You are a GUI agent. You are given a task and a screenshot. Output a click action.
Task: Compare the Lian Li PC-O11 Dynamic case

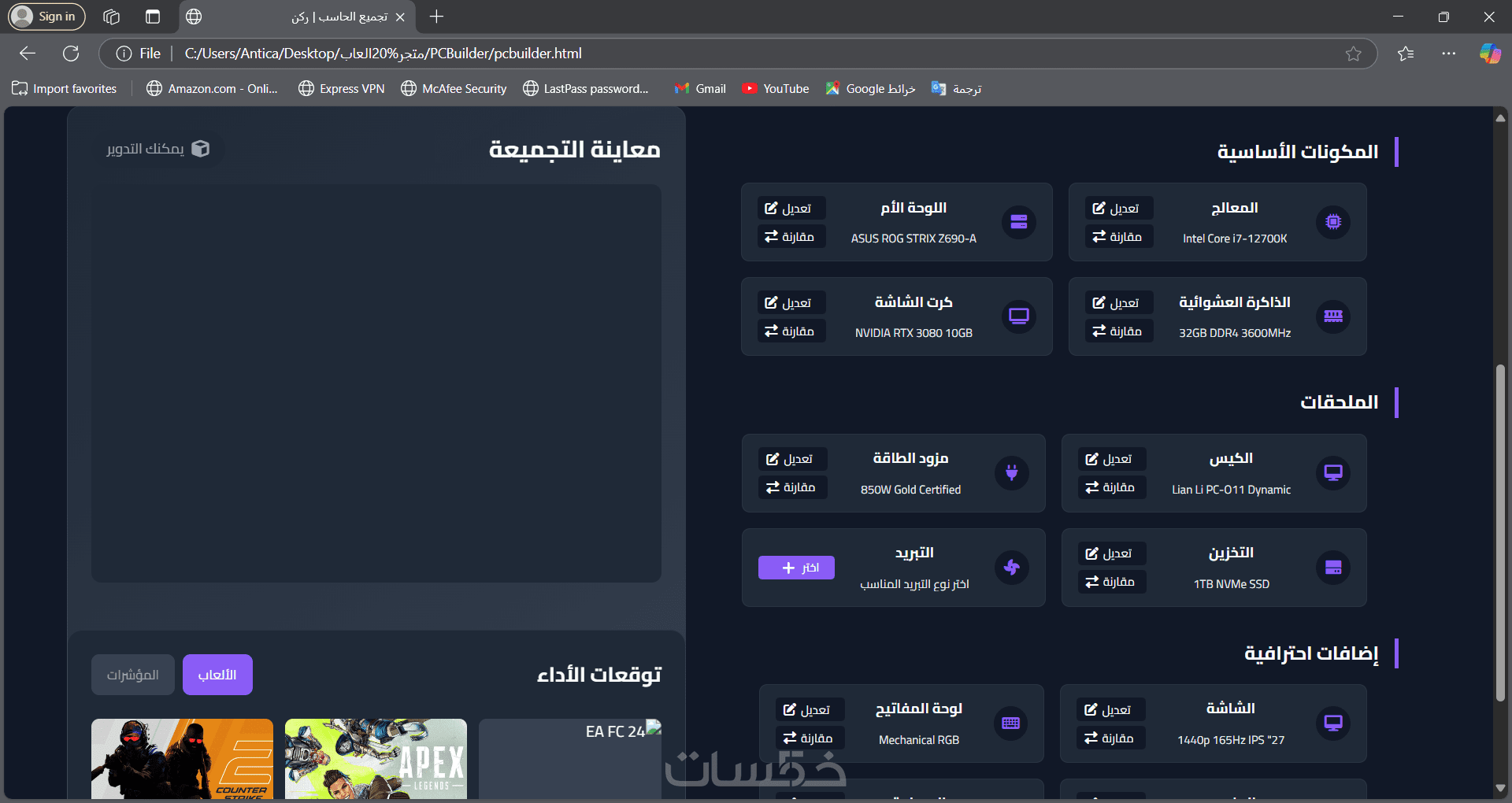coord(1111,487)
